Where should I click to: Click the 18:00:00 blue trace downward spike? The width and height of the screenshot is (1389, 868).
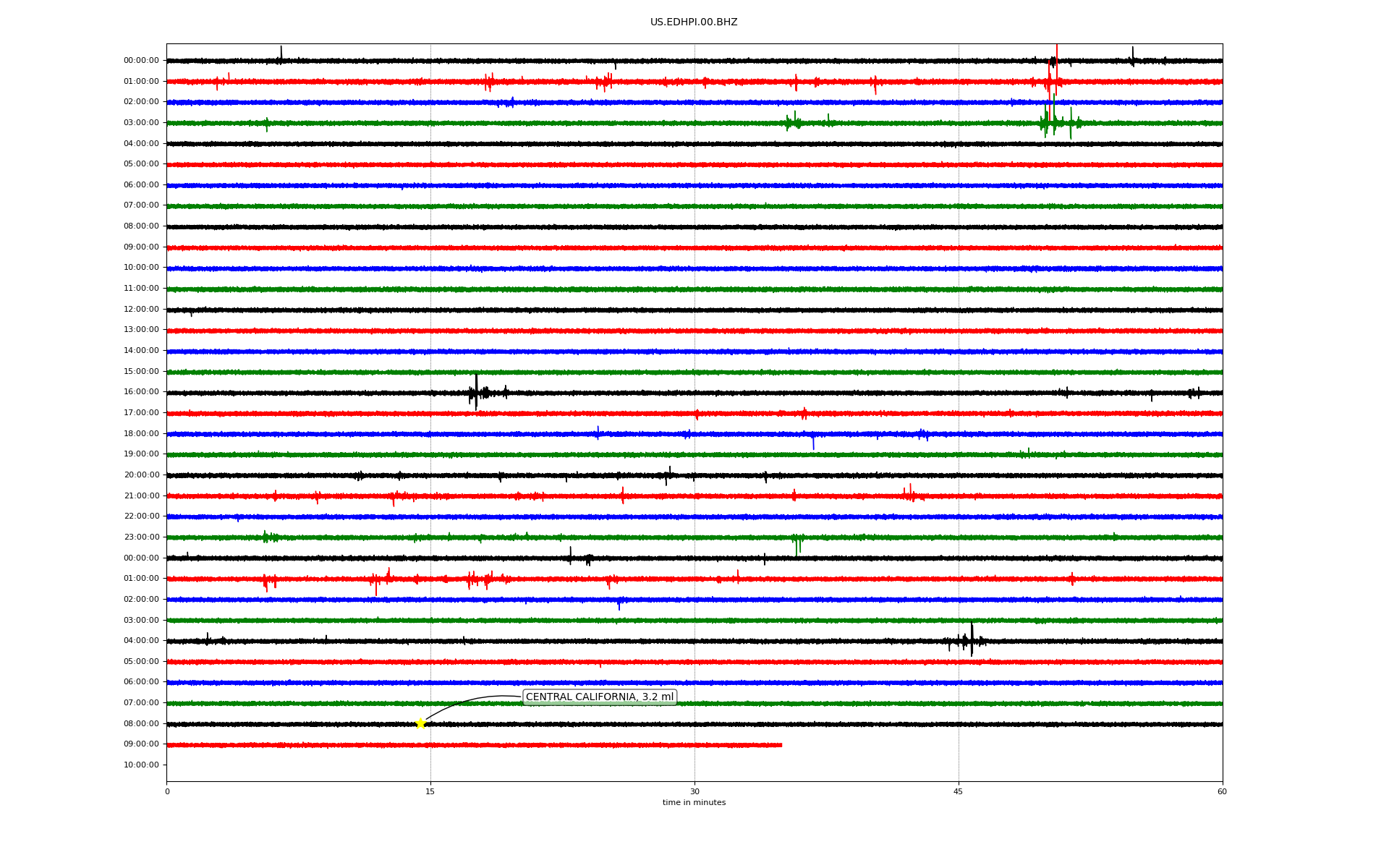[x=813, y=442]
